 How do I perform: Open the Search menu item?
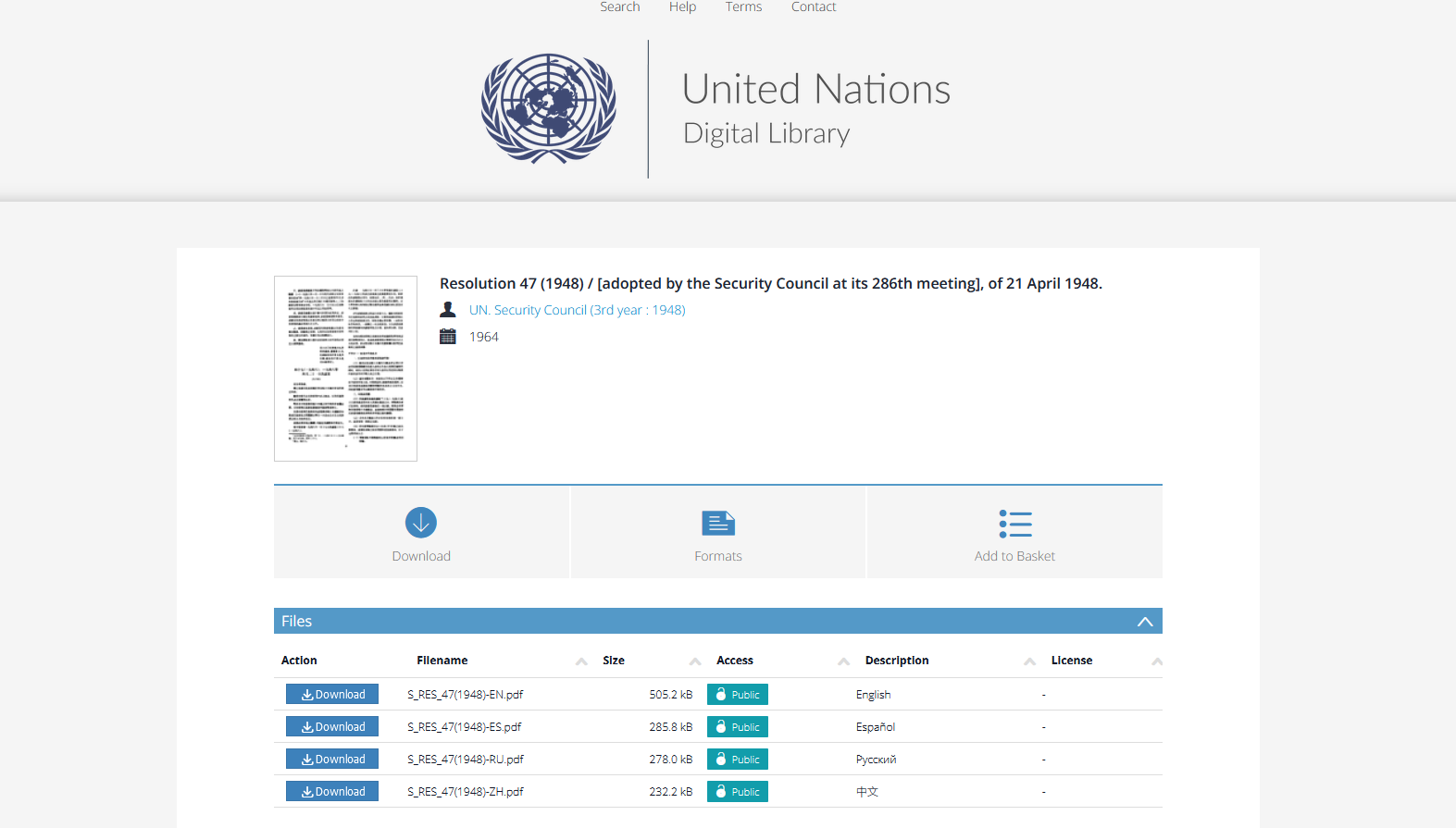click(620, 7)
